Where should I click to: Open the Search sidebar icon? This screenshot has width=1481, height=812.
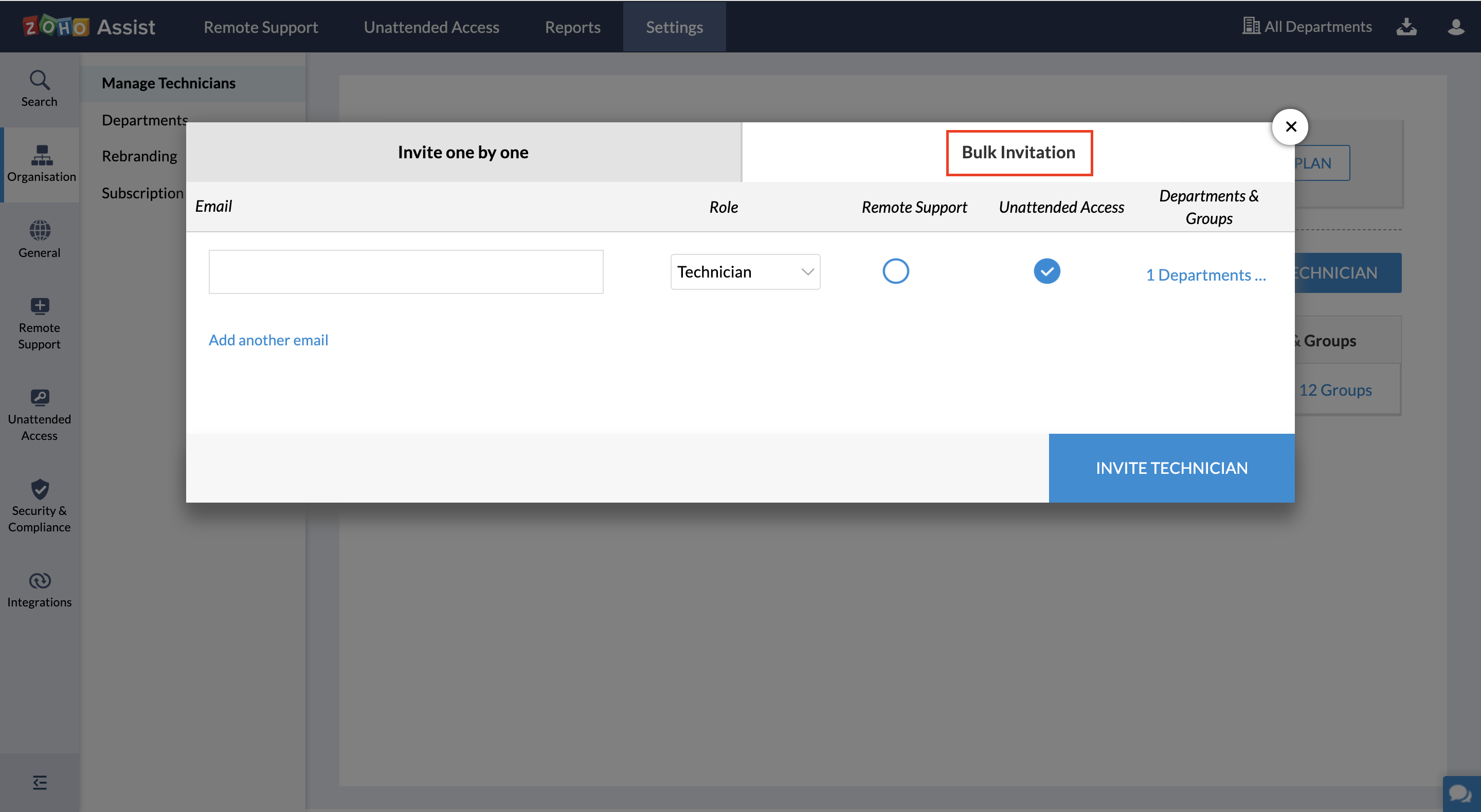[39, 89]
